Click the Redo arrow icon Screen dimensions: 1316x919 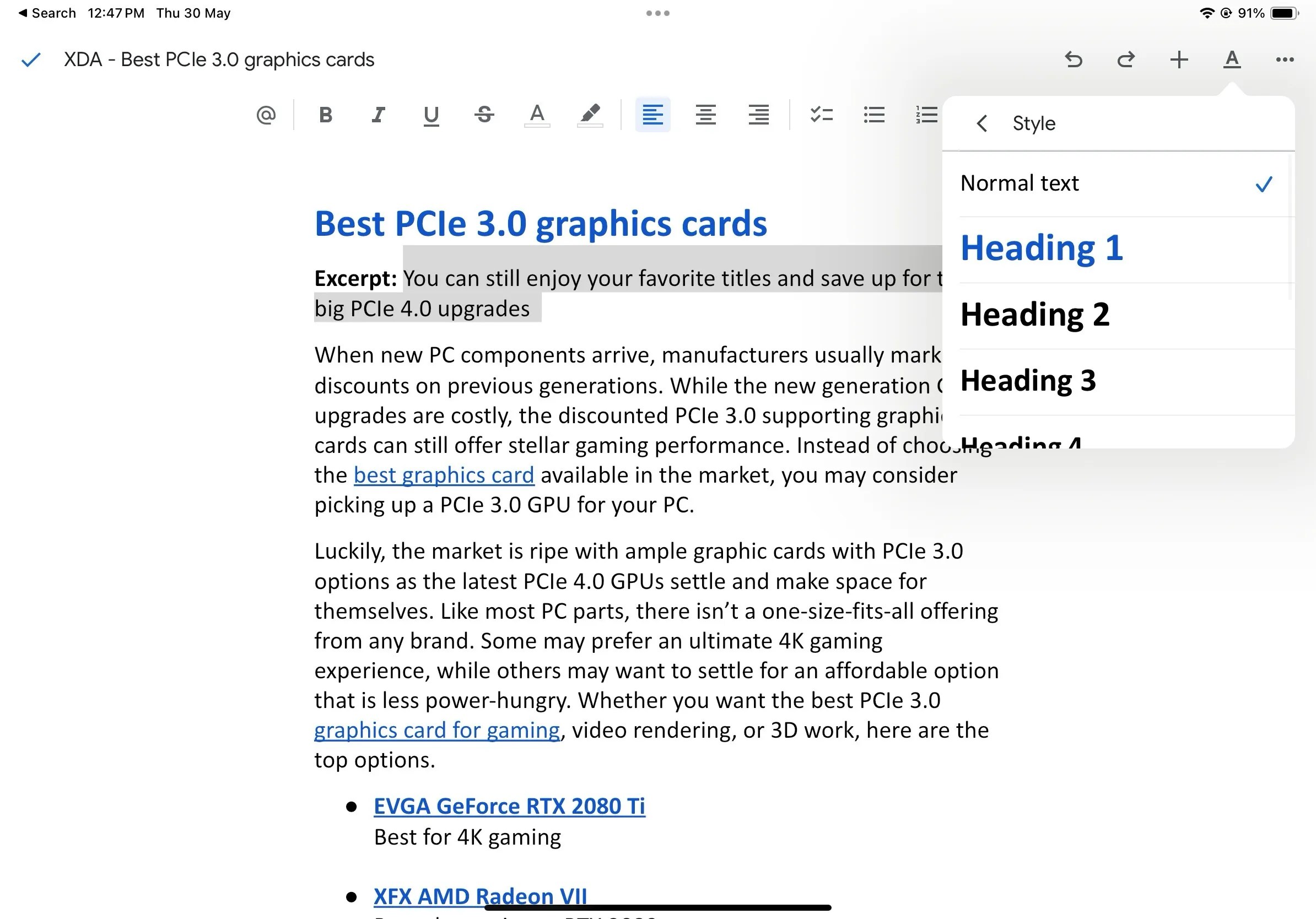point(1126,60)
